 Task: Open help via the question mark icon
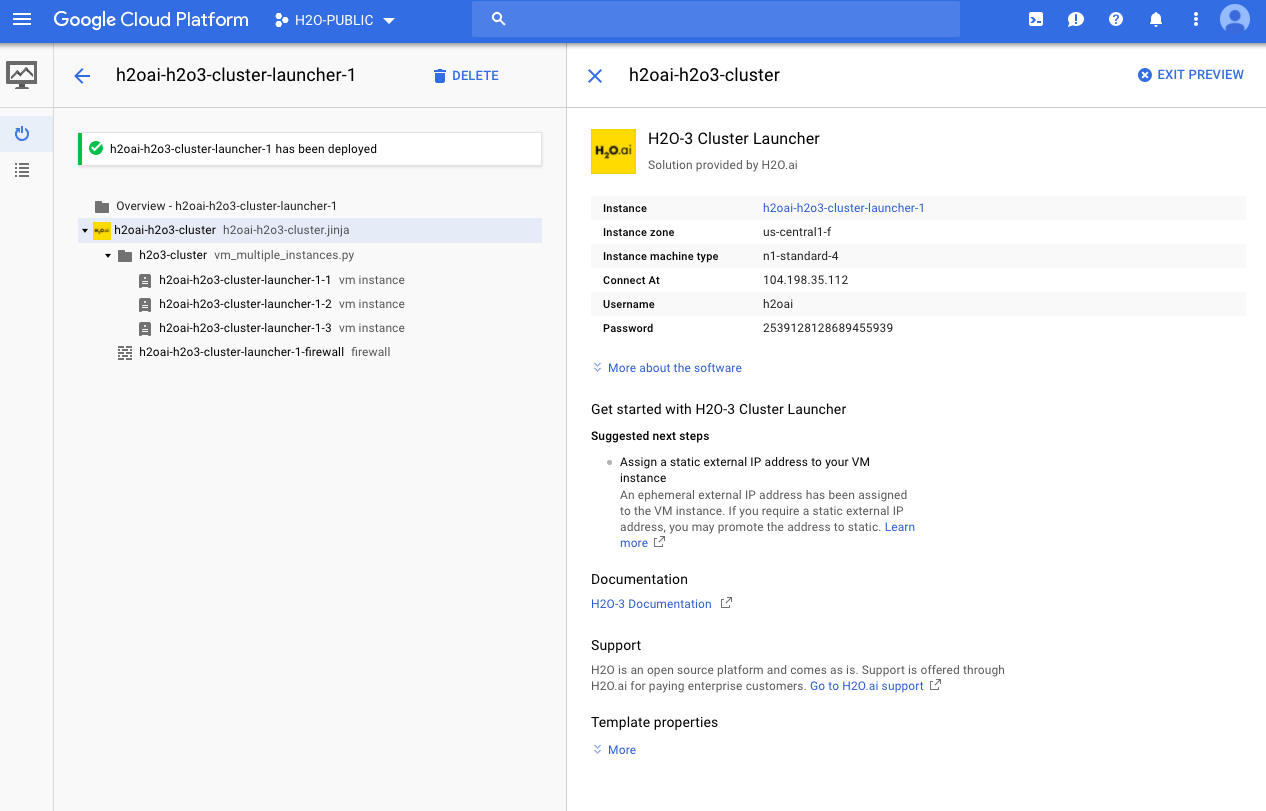click(x=1115, y=18)
